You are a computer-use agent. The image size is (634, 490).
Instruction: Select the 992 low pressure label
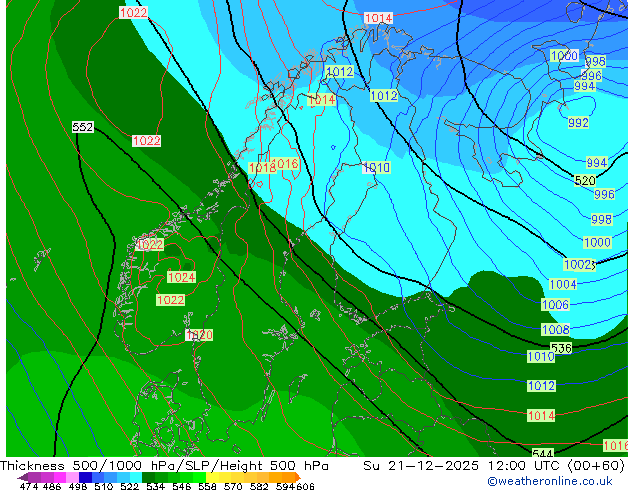tap(578, 123)
